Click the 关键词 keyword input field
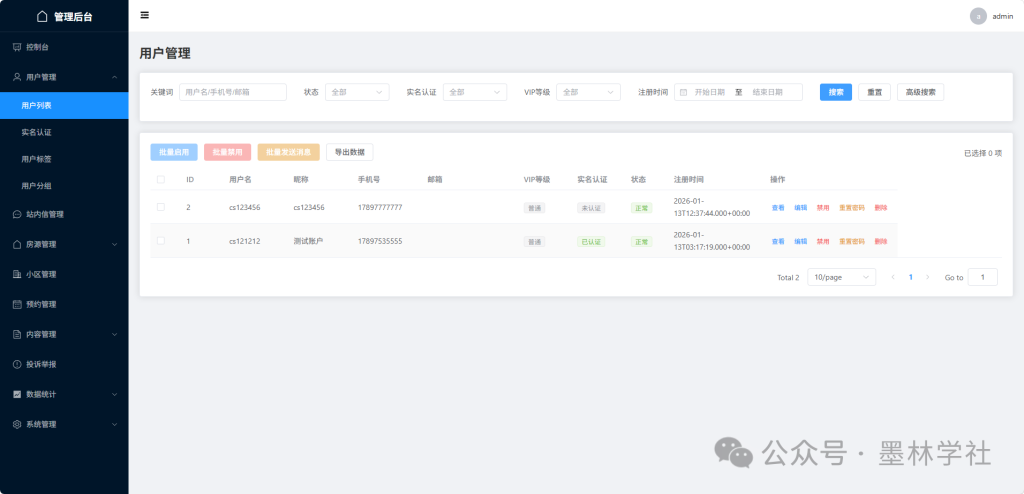The height and width of the screenshot is (494, 1024). click(233, 92)
